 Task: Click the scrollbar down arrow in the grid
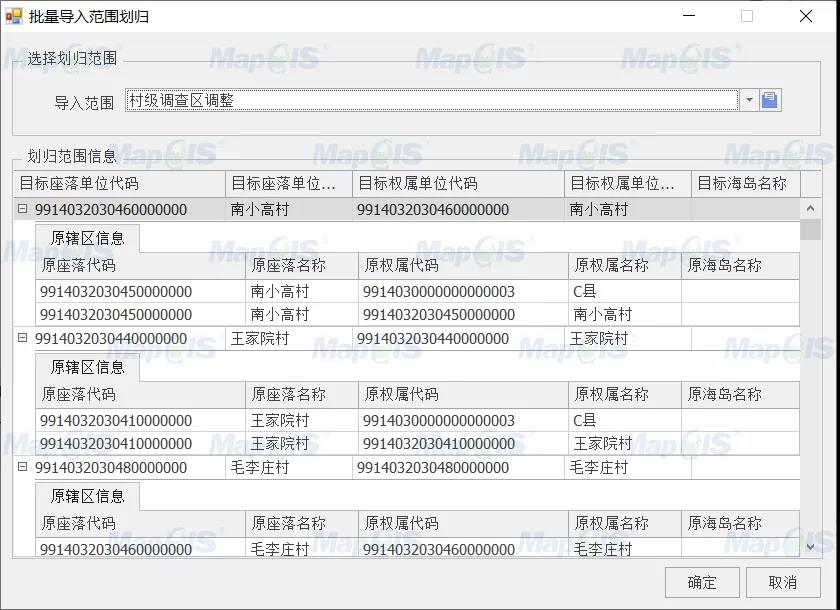coord(811,547)
